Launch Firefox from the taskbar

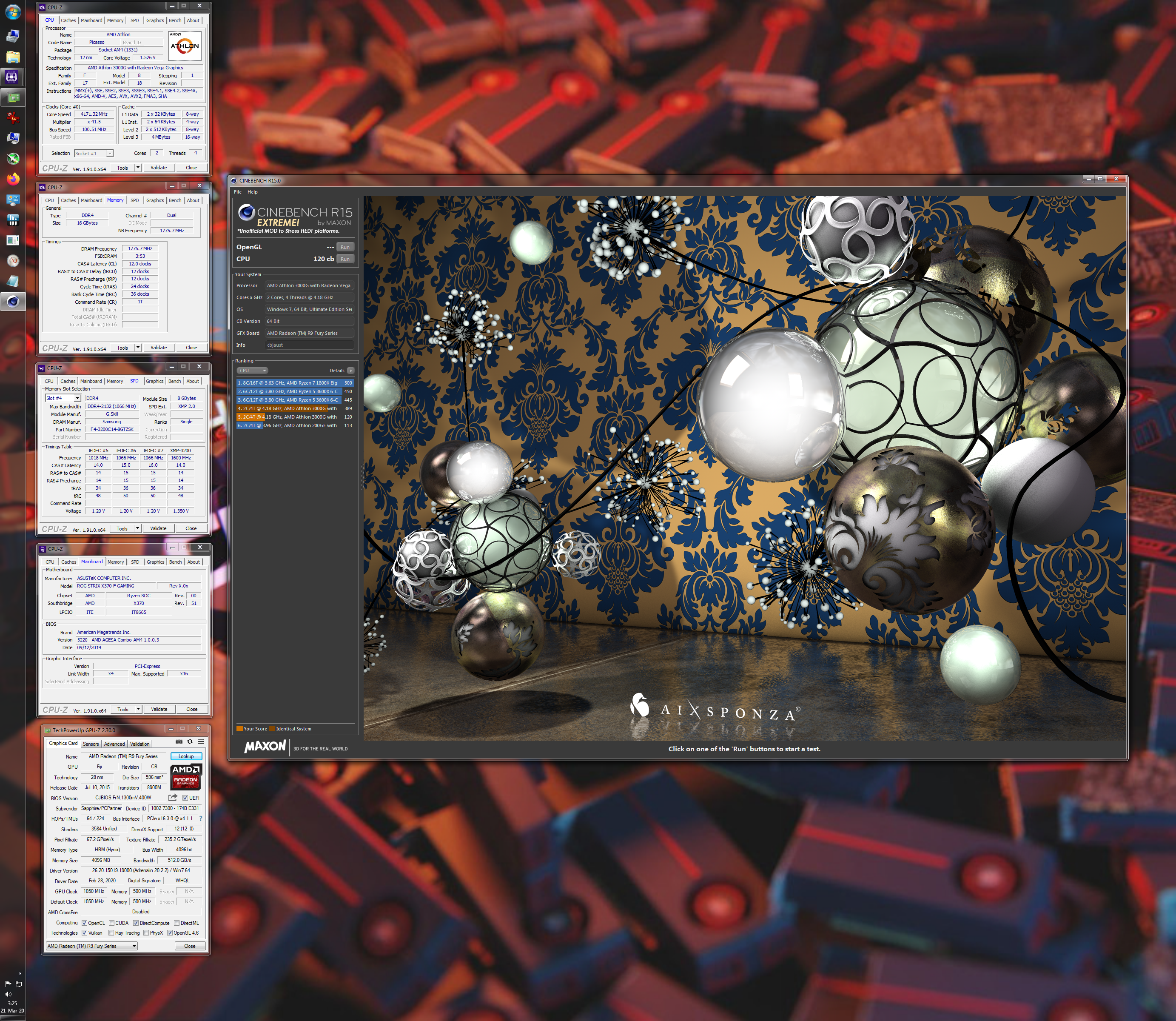pyautogui.click(x=12, y=179)
